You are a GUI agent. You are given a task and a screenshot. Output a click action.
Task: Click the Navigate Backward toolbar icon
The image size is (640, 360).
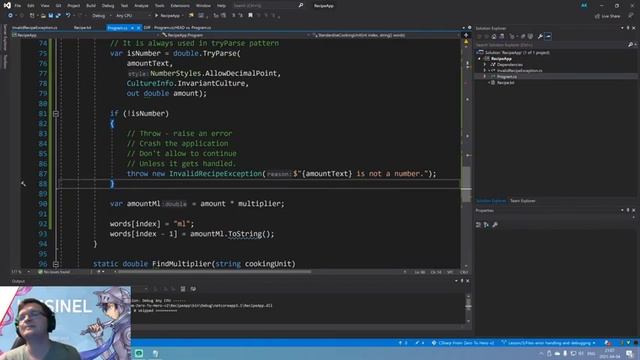[x=10, y=16]
